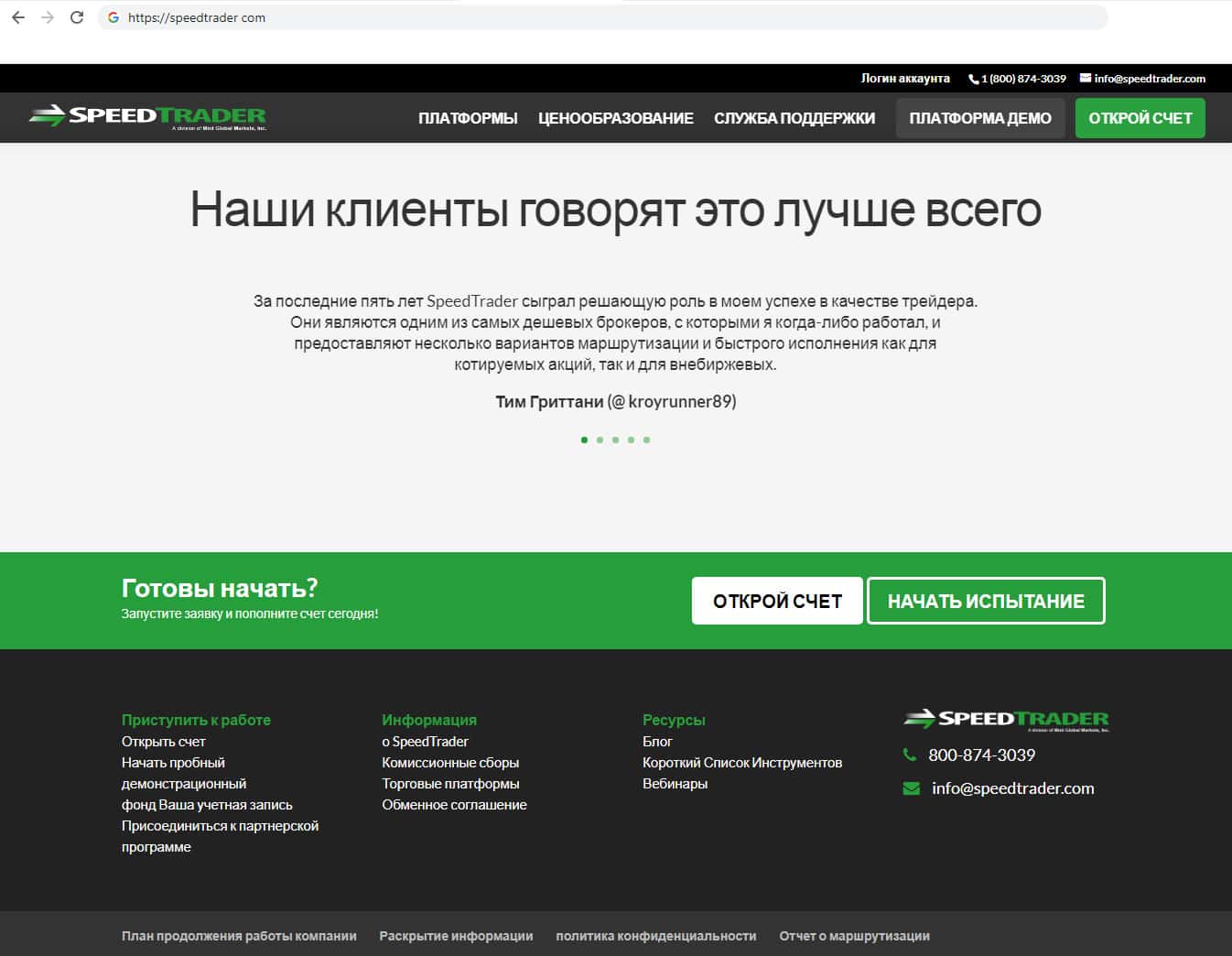Screen dimensions: 1232x956
Task: Open the Начать пробный демонстрационный link
Action: pos(184,773)
